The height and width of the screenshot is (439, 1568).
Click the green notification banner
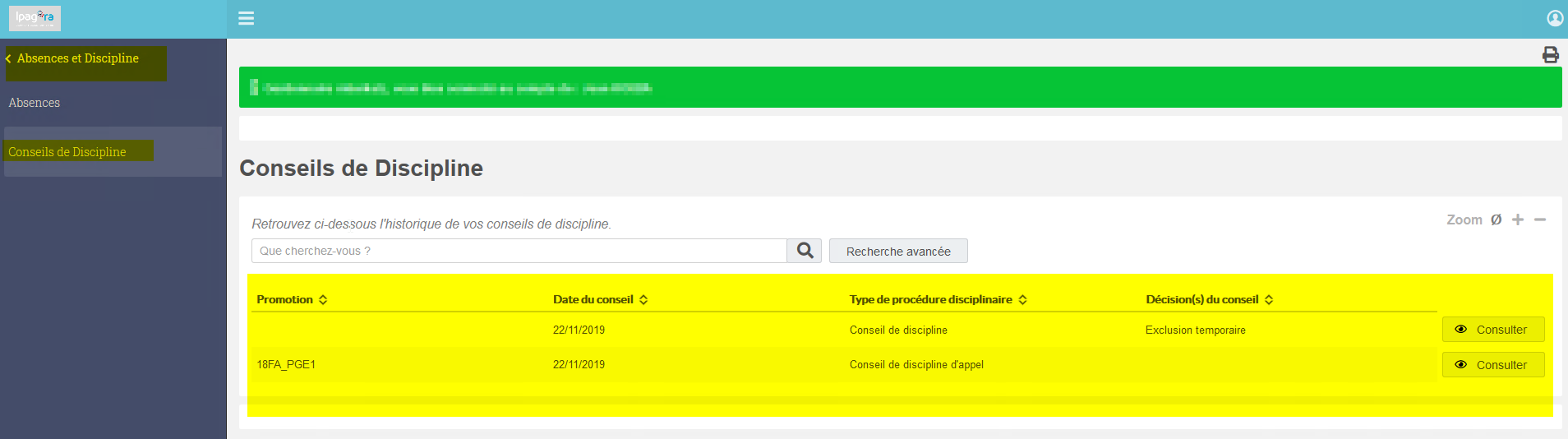coord(900,87)
